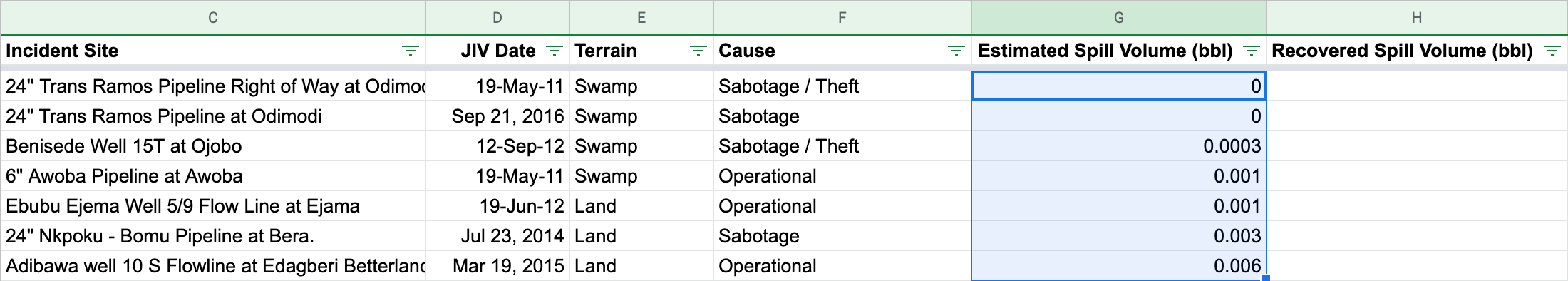
Task: Select 'Adibawa well 10 S Flowline' cell
Action: (x=213, y=266)
